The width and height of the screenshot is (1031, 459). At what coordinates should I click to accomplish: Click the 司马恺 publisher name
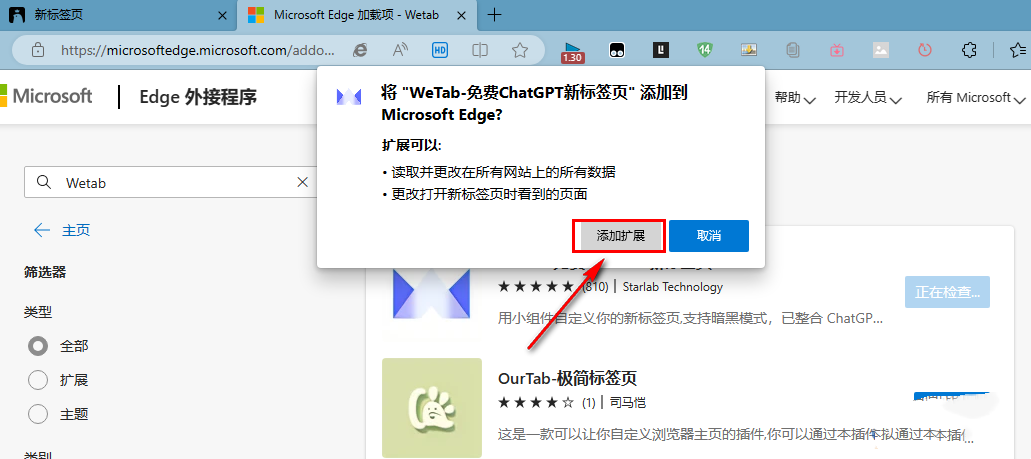[x=628, y=402]
